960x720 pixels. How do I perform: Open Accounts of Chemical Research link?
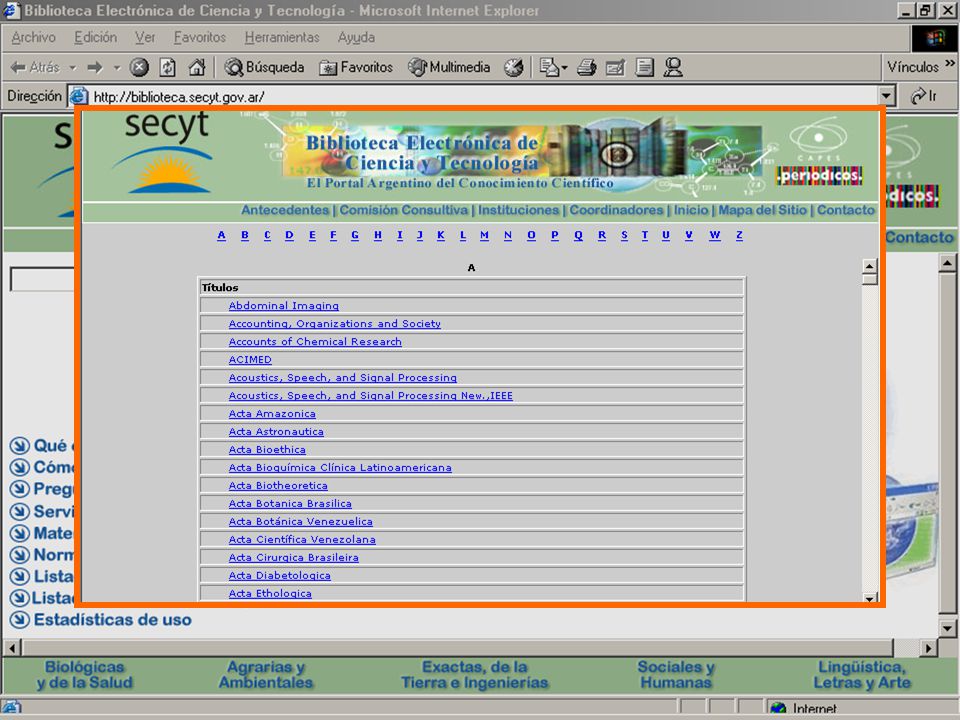pyautogui.click(x=315, y=342)
